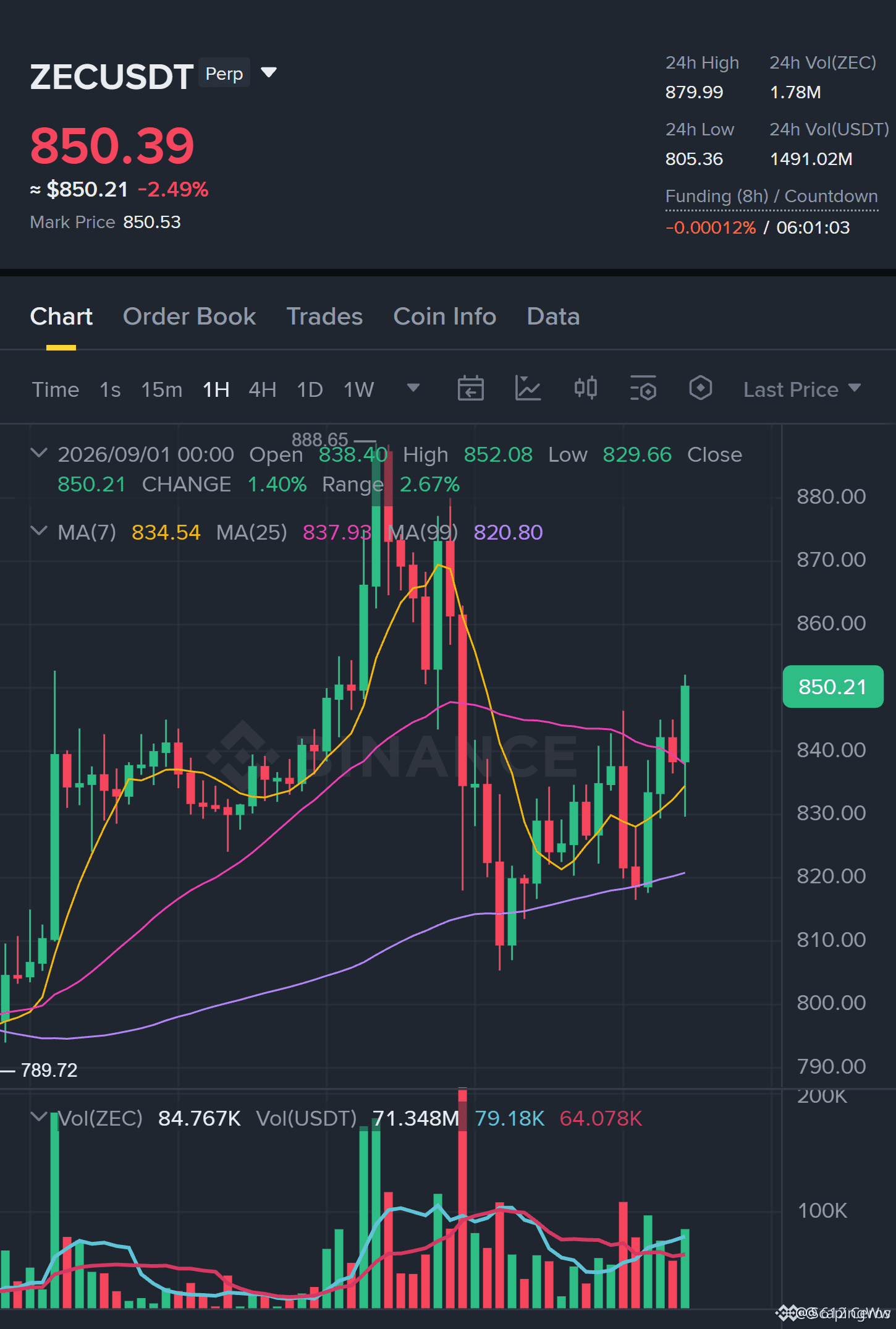Select the 4H interval
The height and width of the screenshot is (1329, 896).
263,389
